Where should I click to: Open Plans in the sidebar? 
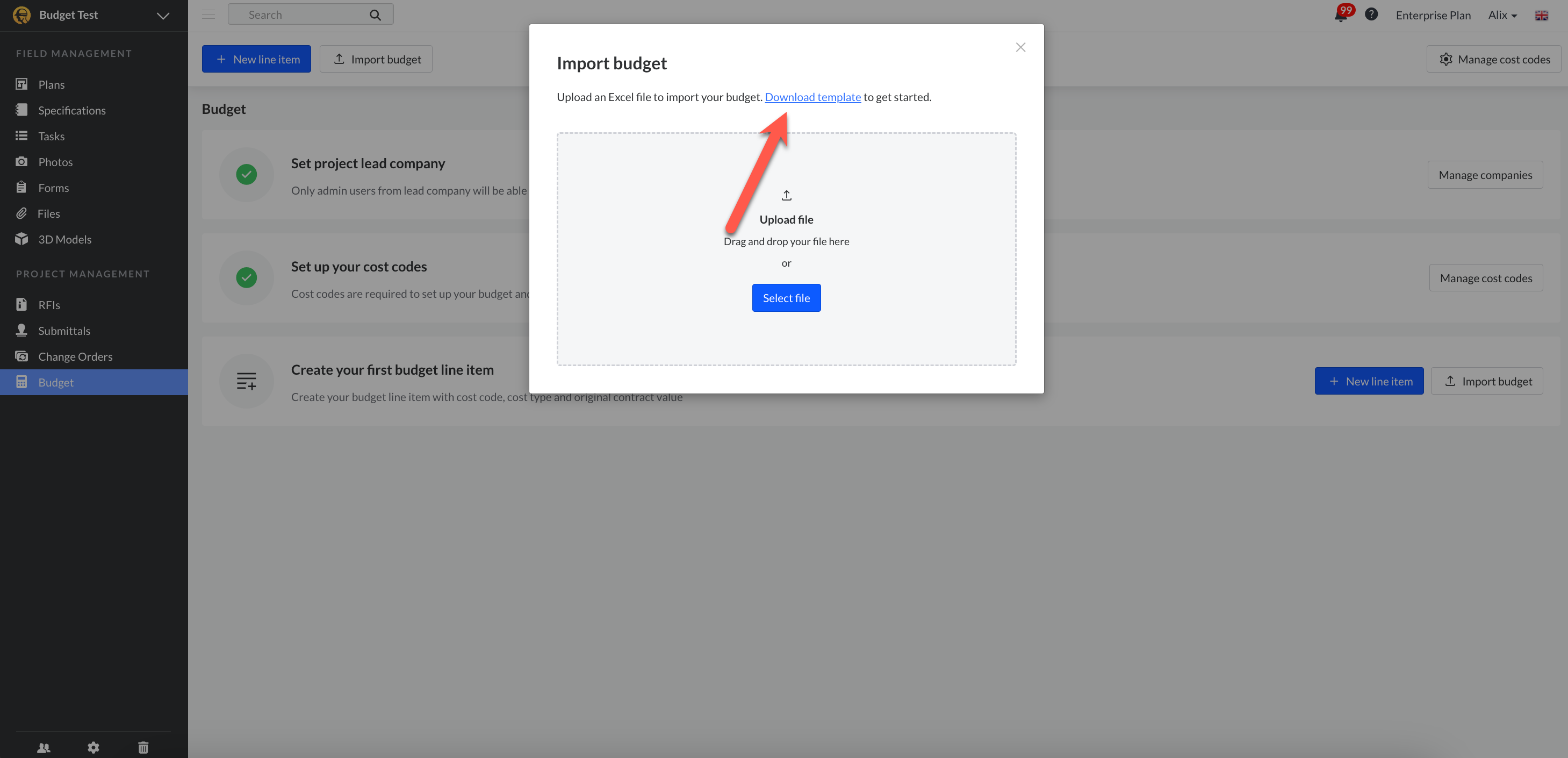(x=51, y=84)
